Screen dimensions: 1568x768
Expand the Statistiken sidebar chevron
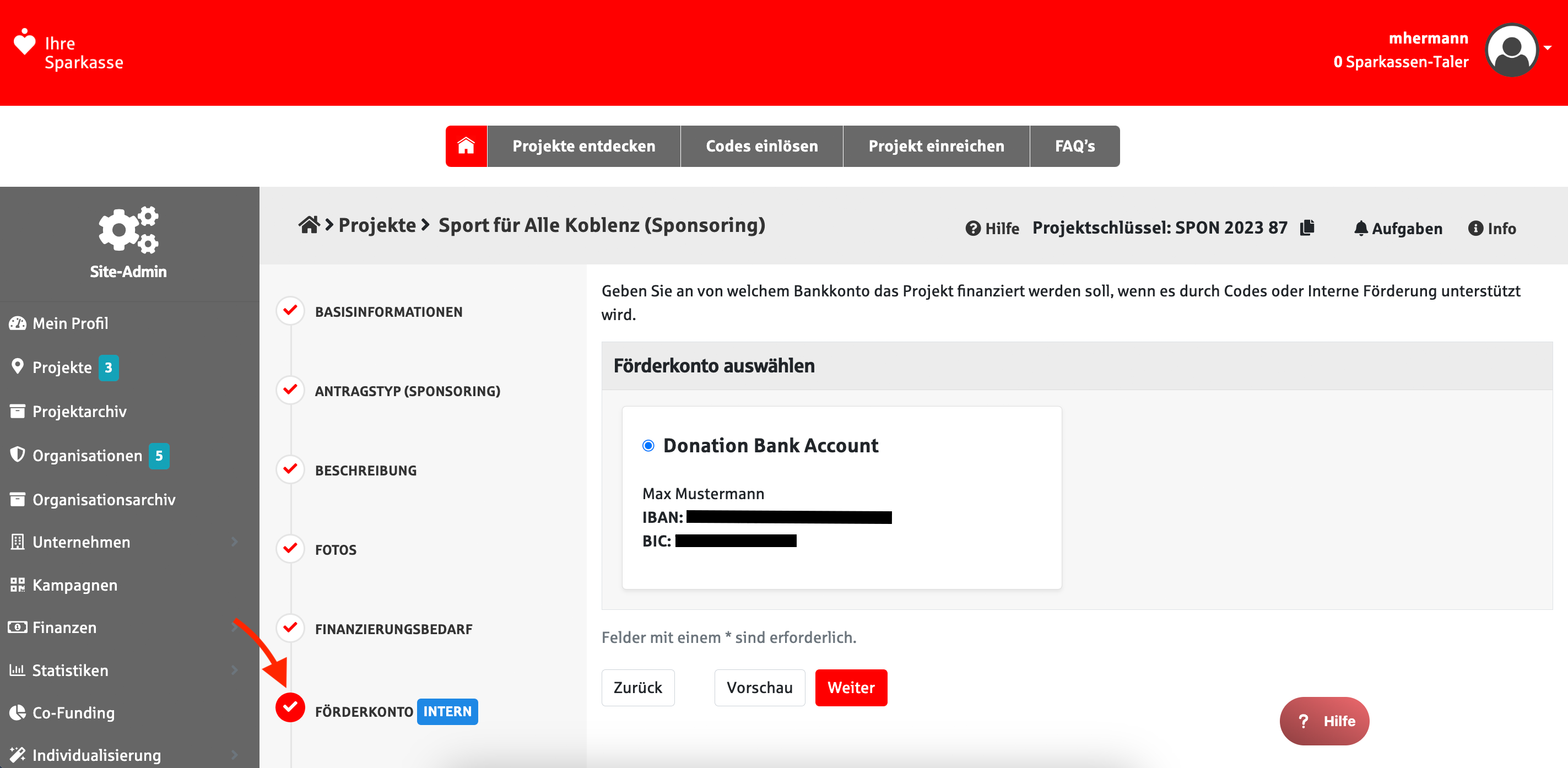click(x=235, y=669)
